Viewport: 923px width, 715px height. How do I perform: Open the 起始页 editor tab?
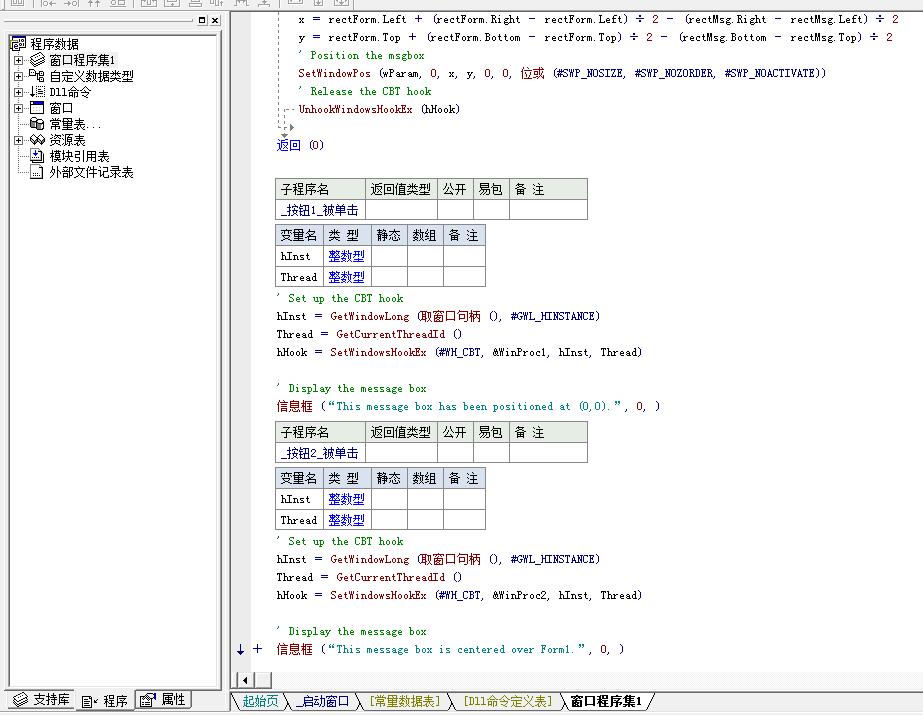click(x=260, y=701)
